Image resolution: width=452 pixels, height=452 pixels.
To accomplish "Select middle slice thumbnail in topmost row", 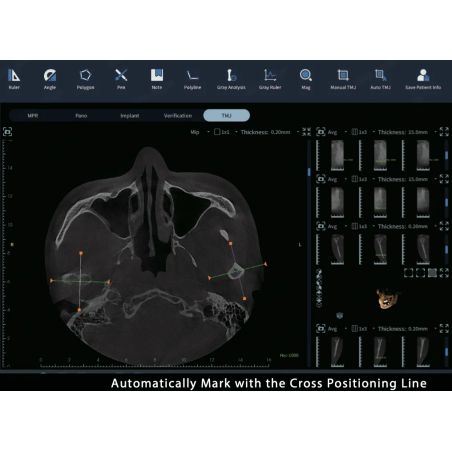I will click(x=380, y=155).
